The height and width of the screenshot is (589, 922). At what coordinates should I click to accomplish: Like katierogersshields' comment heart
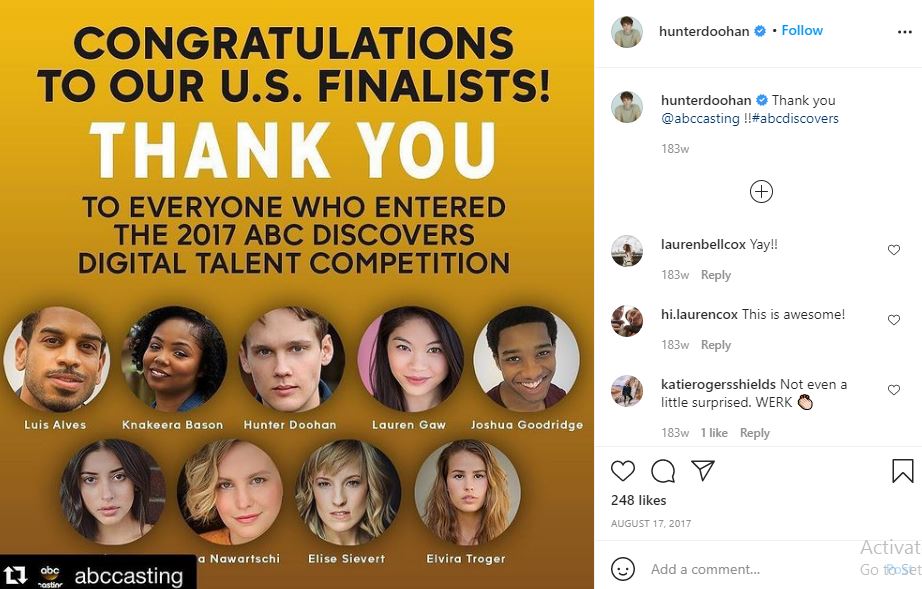pos(894,390)
